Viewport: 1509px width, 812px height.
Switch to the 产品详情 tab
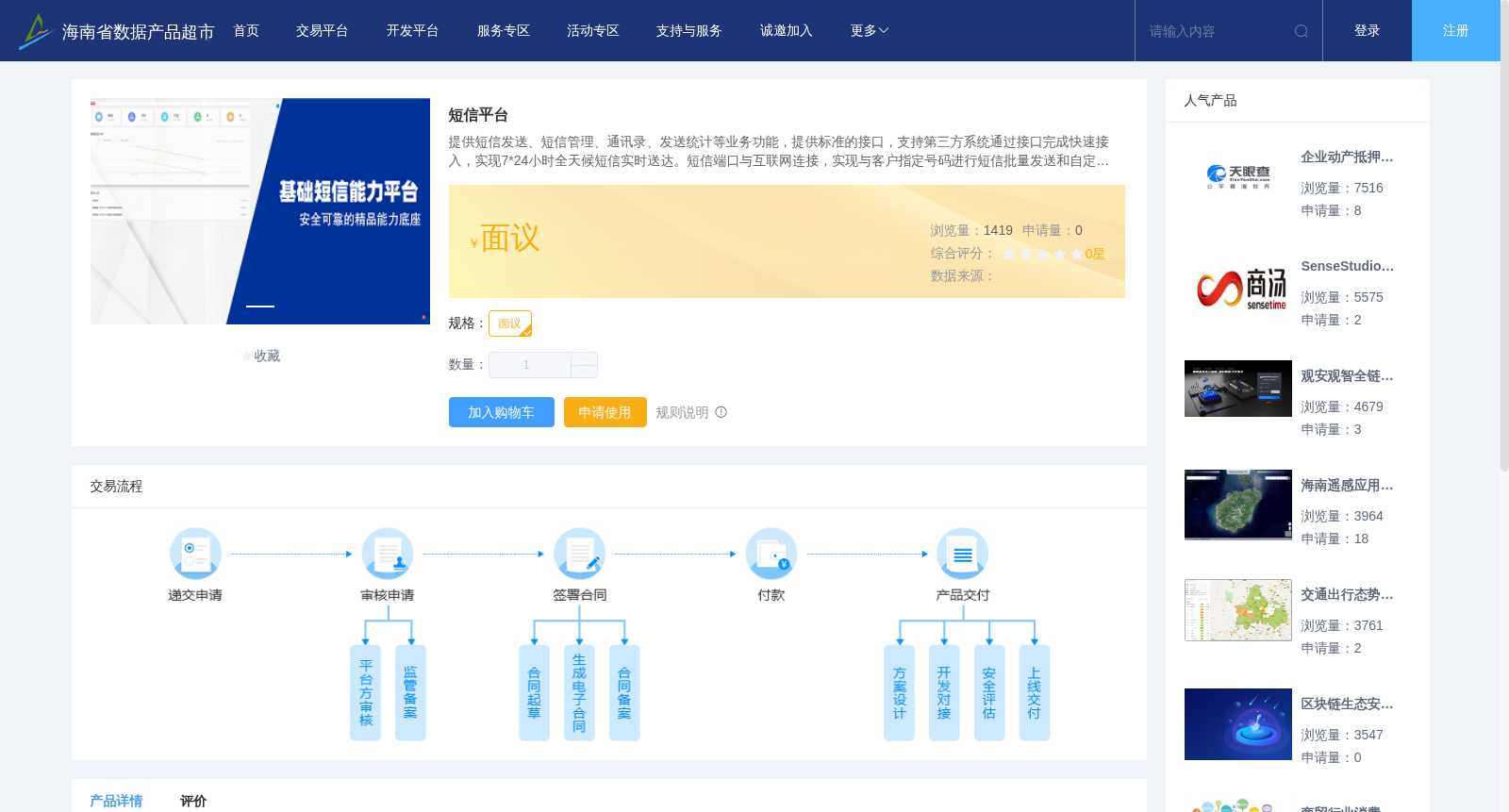pos(116,801)
